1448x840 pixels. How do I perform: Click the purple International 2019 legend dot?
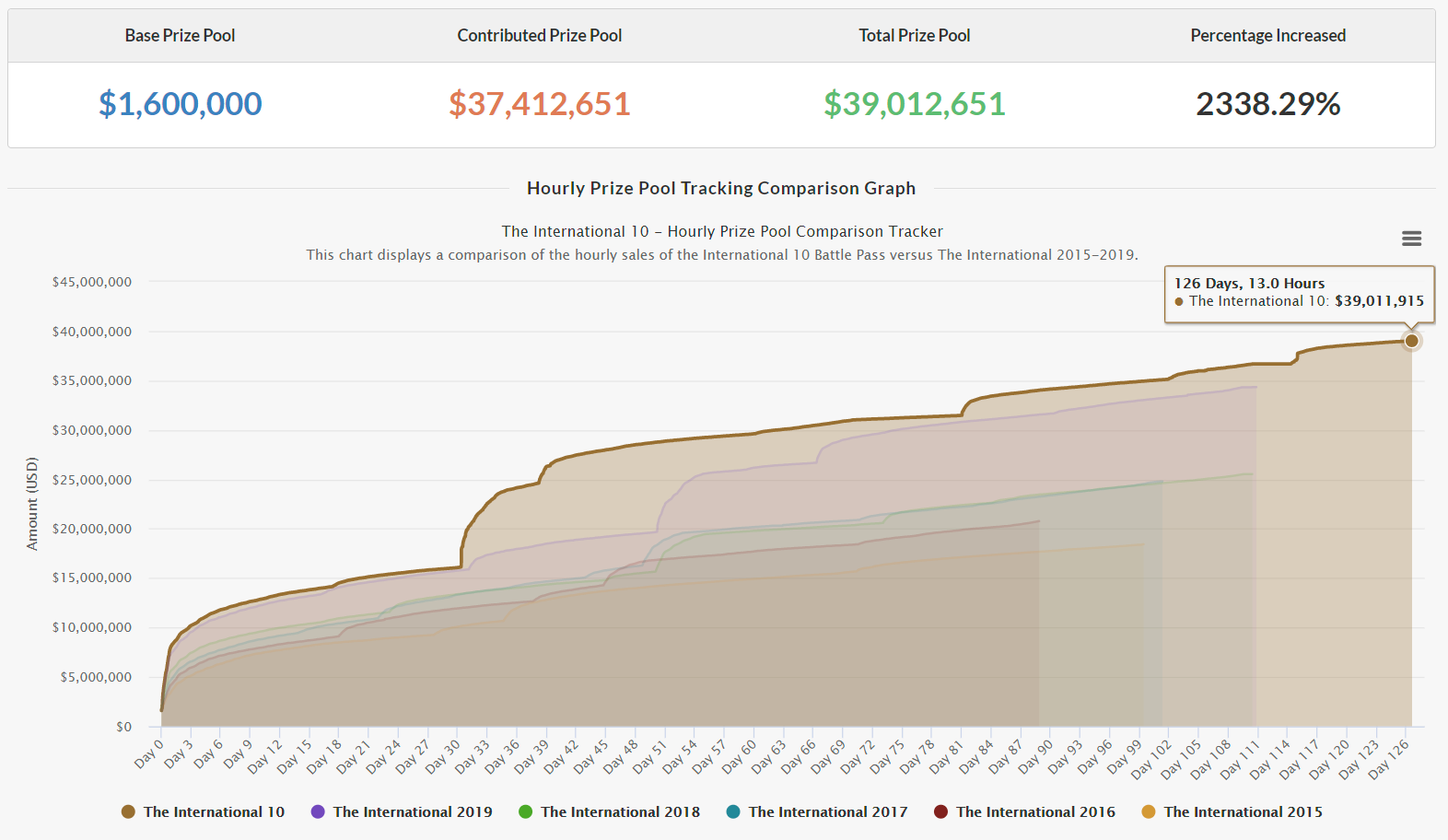click(318, 811)
